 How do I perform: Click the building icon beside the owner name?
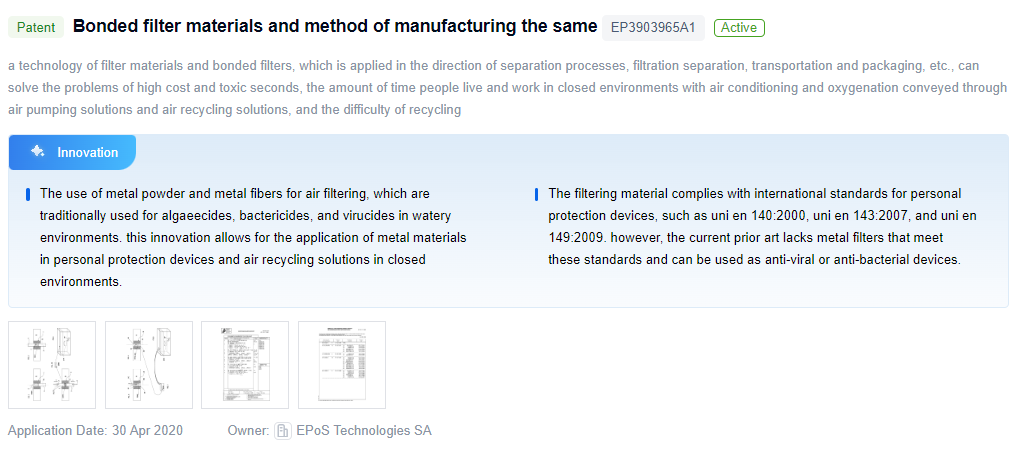(x=282, y=431)
